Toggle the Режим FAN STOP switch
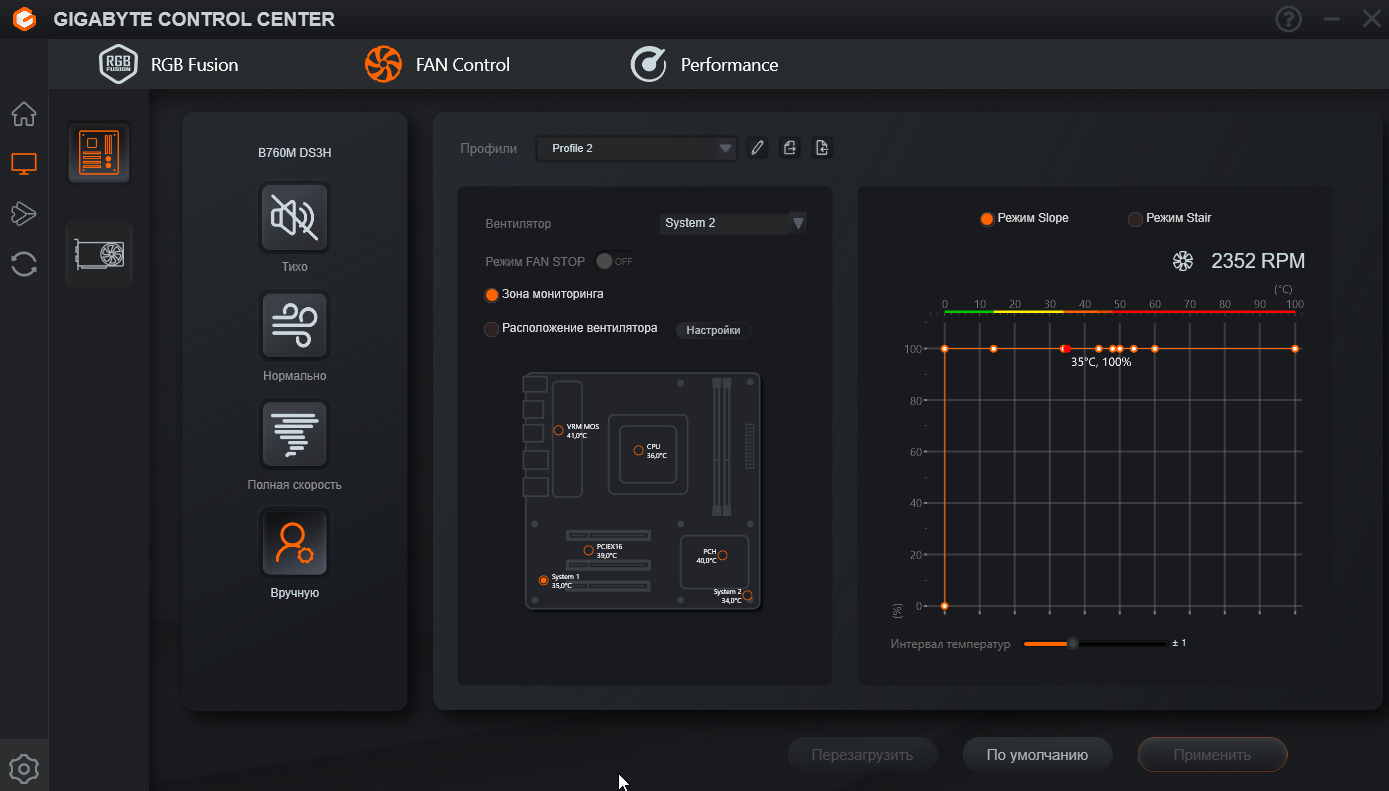 coord(614,261)
